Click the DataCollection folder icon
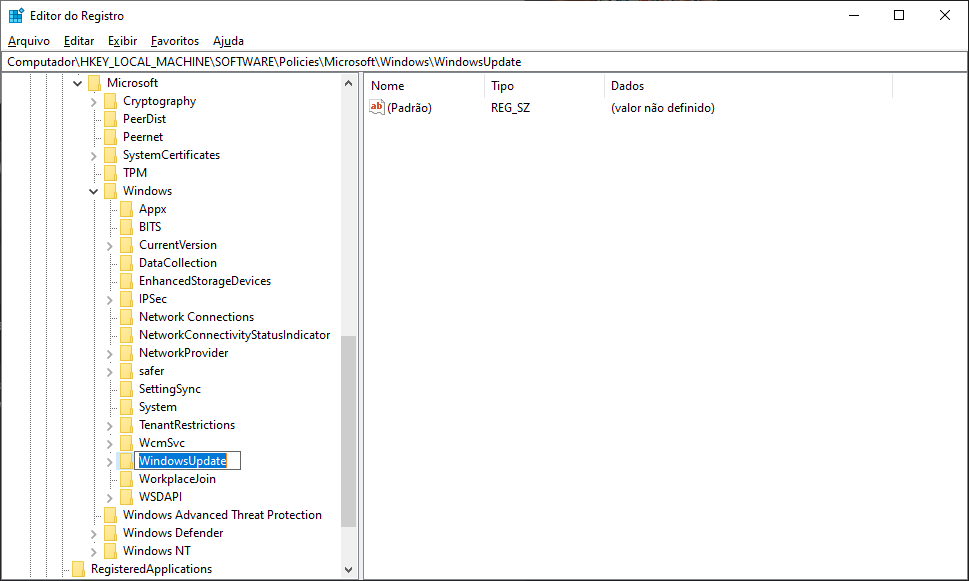The height and width of the screenshot is (581, 969). click(x=126, y=263)
